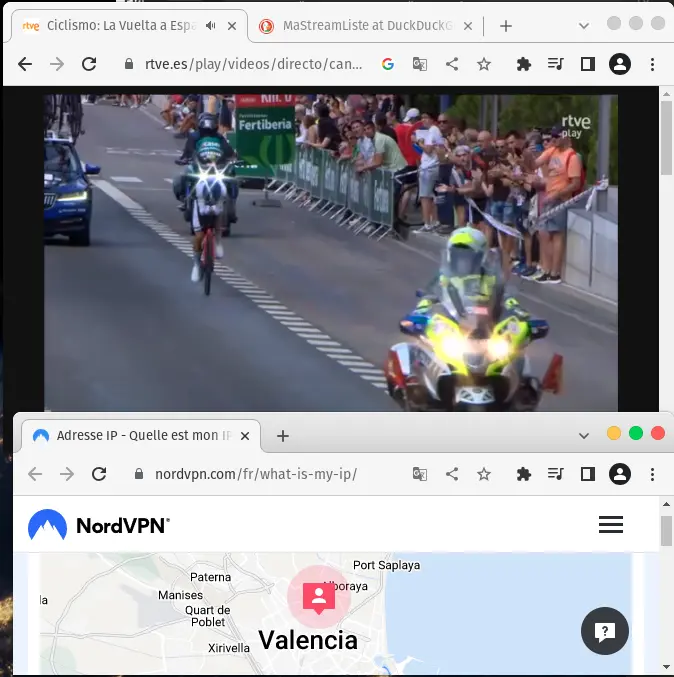Viewport: 674px width, 677px height.
Task: Bookmark the NordVPN page with star icon
Action: (x=484, y=474)
